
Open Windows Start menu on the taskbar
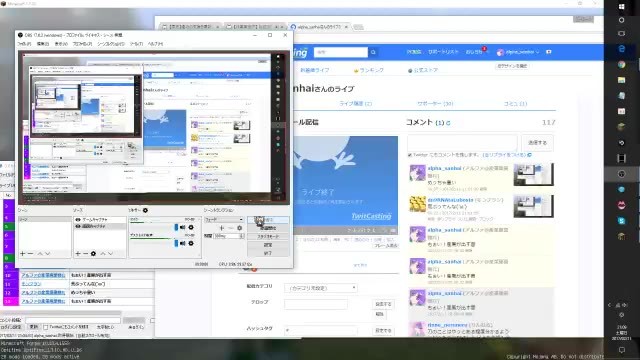(x=621, y=7)
